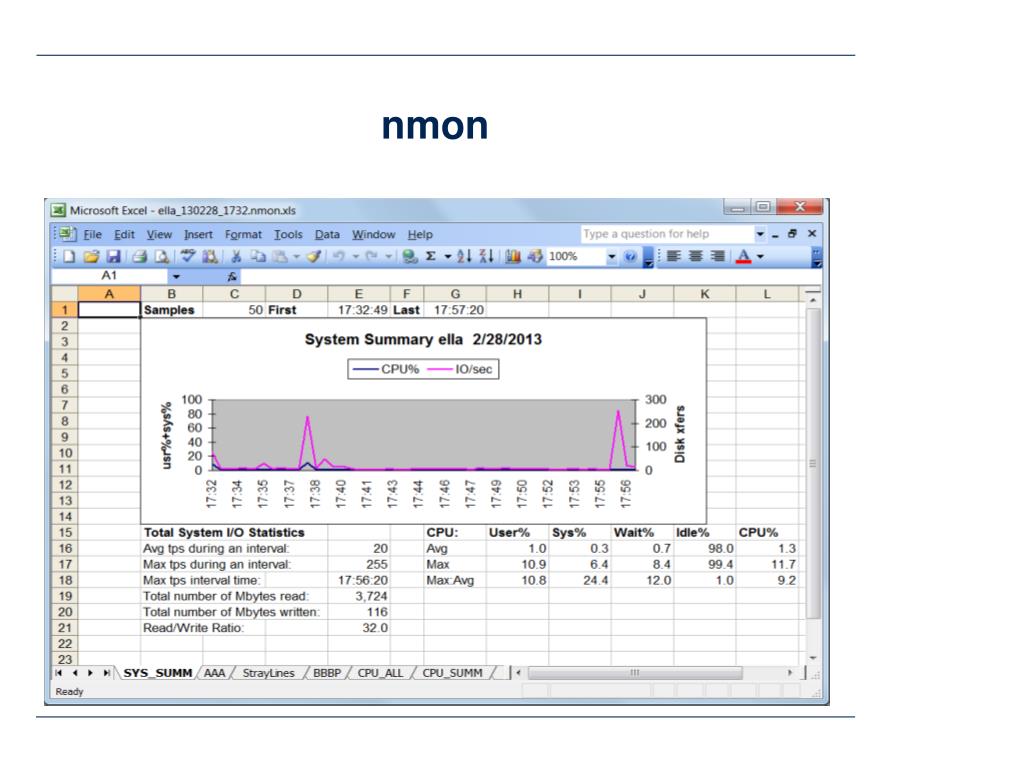Image resolution: width=1024 pixels, height=768 pixels.
Task: Activate the Format Painter brush
Action: tap(313, 257)
